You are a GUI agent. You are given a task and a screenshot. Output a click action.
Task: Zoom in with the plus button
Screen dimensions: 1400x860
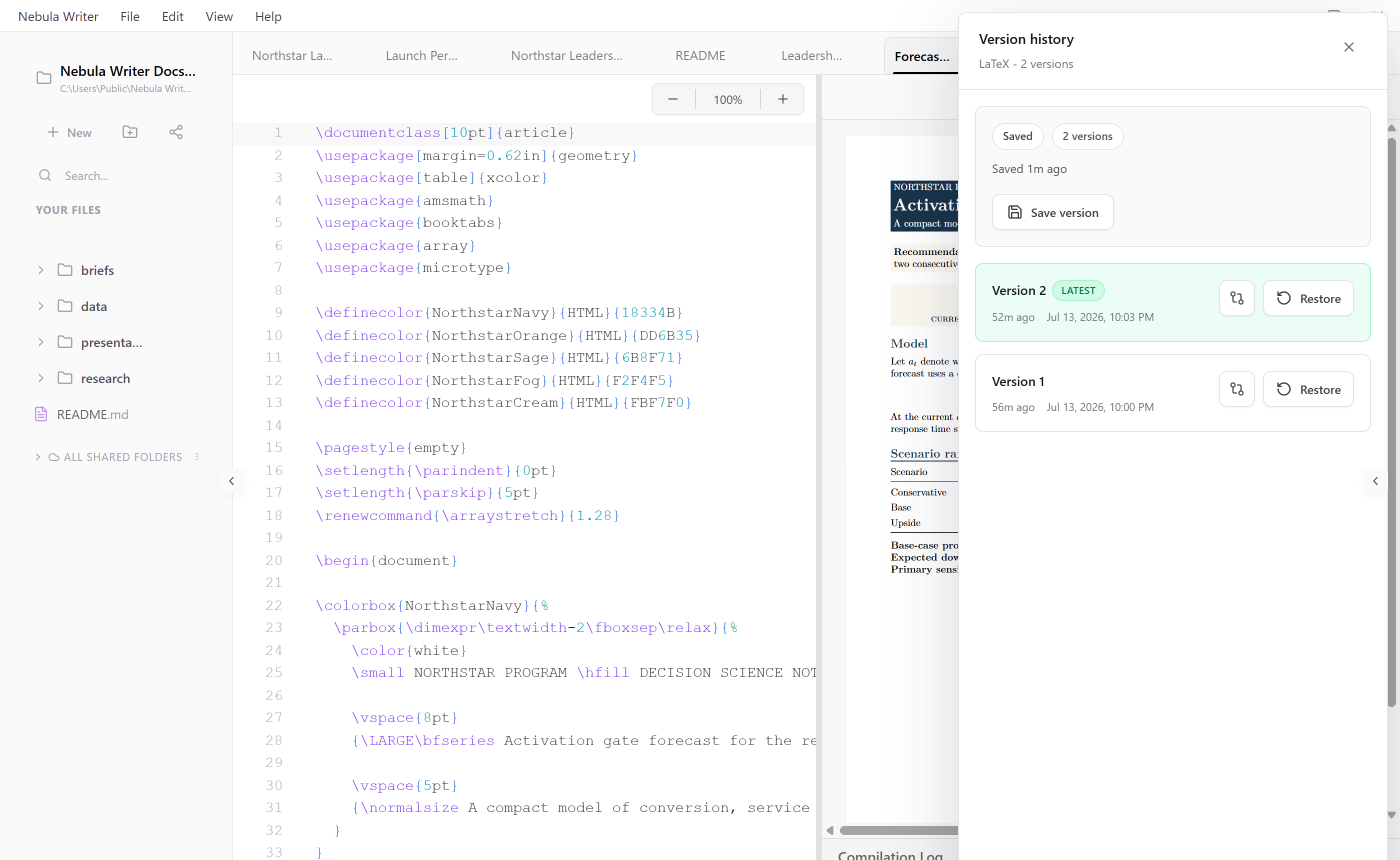(782, 99)
